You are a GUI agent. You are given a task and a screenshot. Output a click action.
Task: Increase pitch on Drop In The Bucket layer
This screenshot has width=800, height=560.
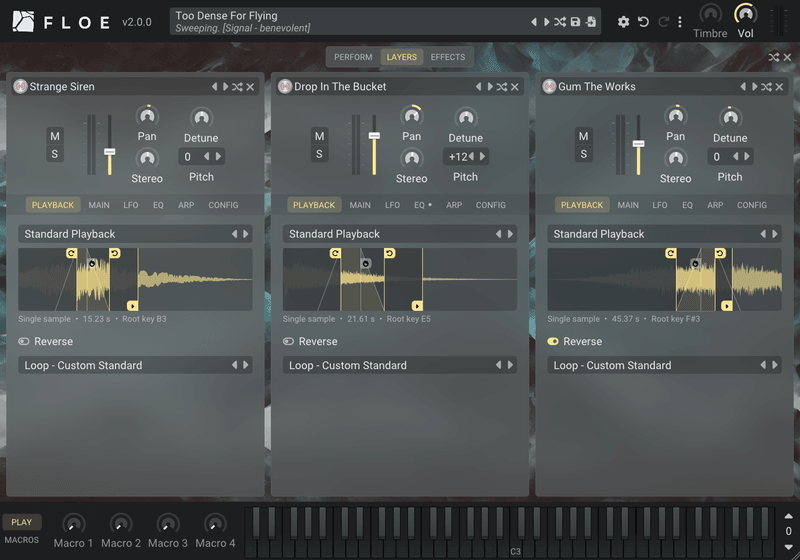coord(483,156)
